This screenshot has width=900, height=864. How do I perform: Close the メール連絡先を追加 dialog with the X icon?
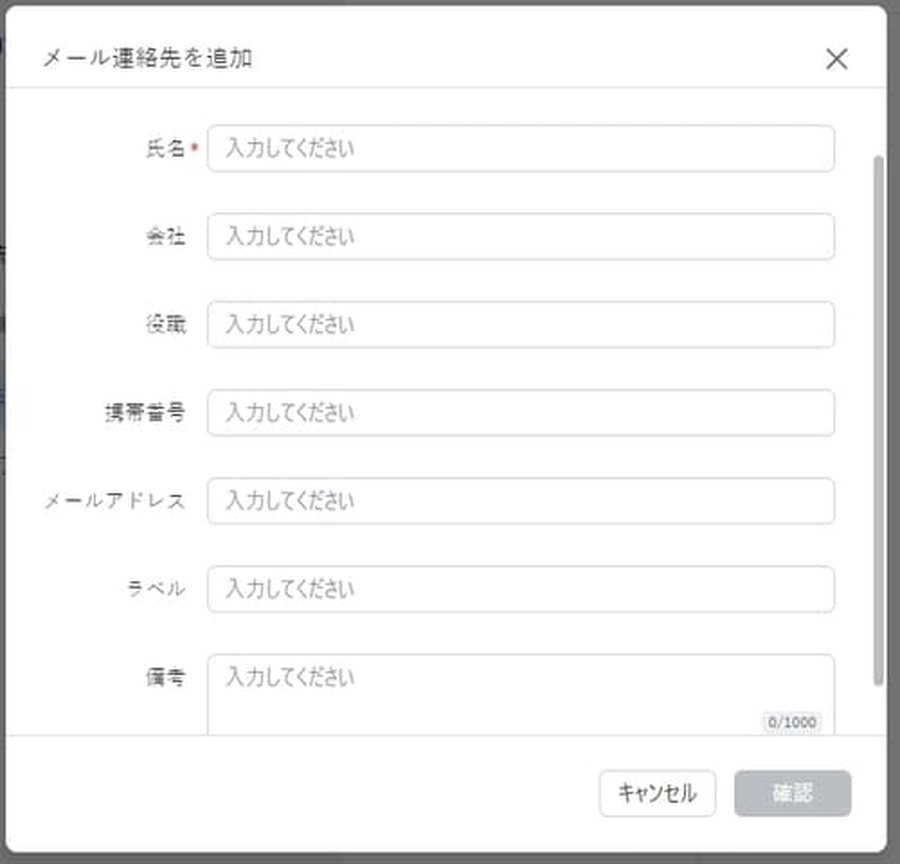coord(836,59)
